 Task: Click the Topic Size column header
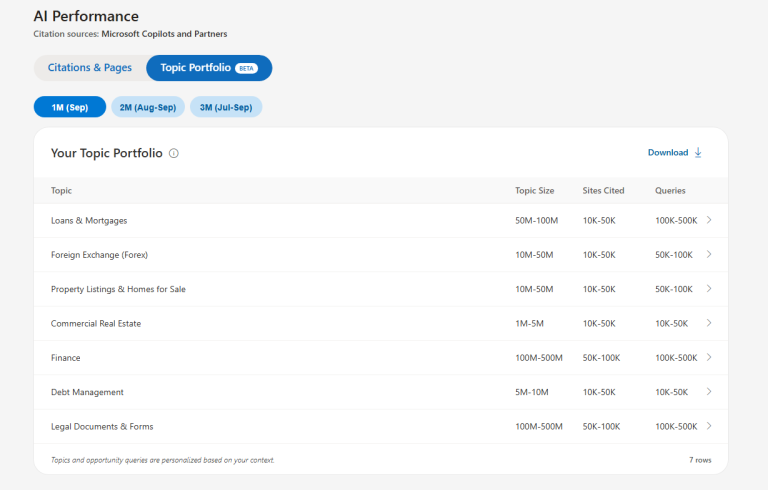click(x=534, y=191)
